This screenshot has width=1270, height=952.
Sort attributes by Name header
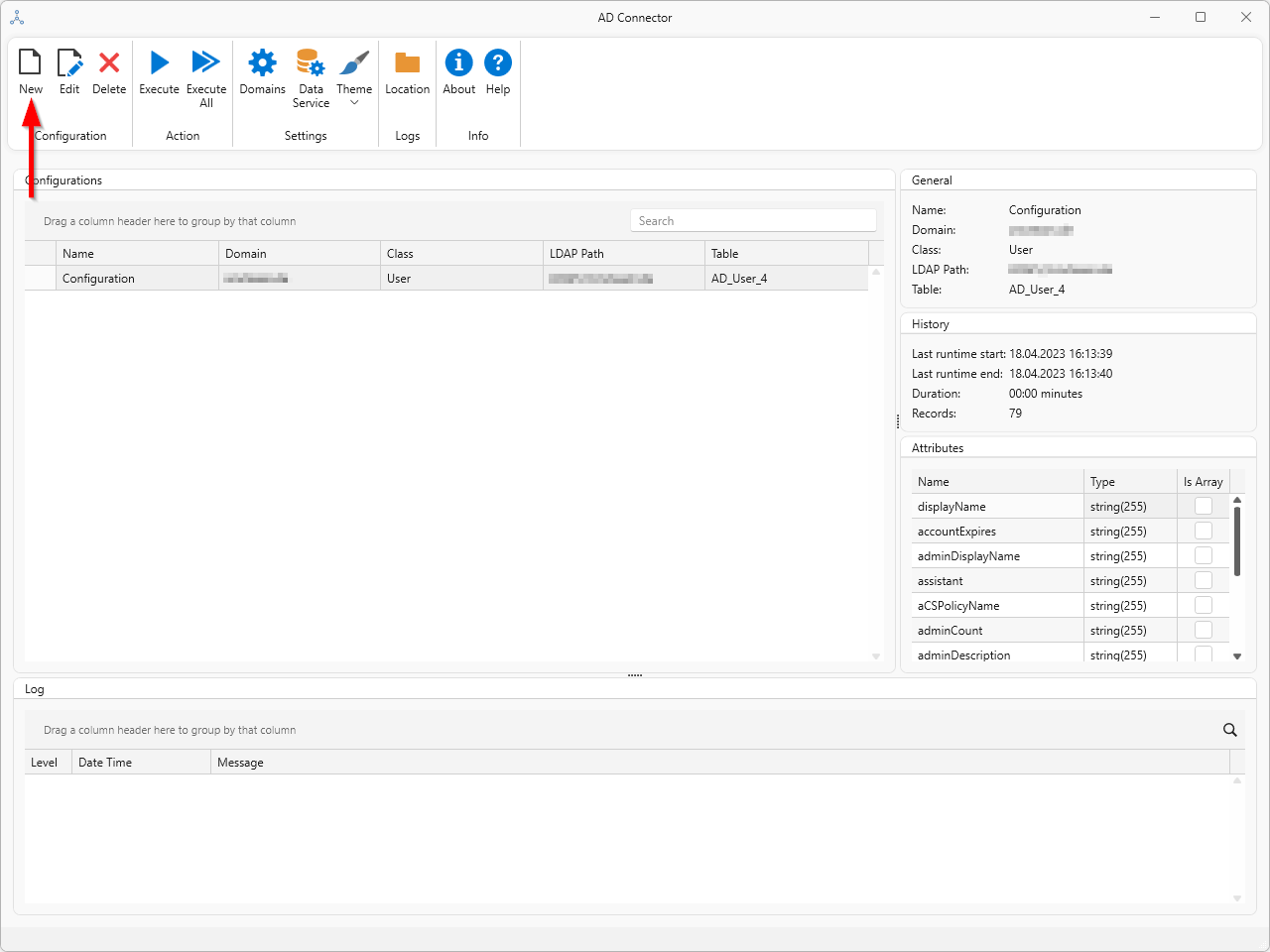997,482
